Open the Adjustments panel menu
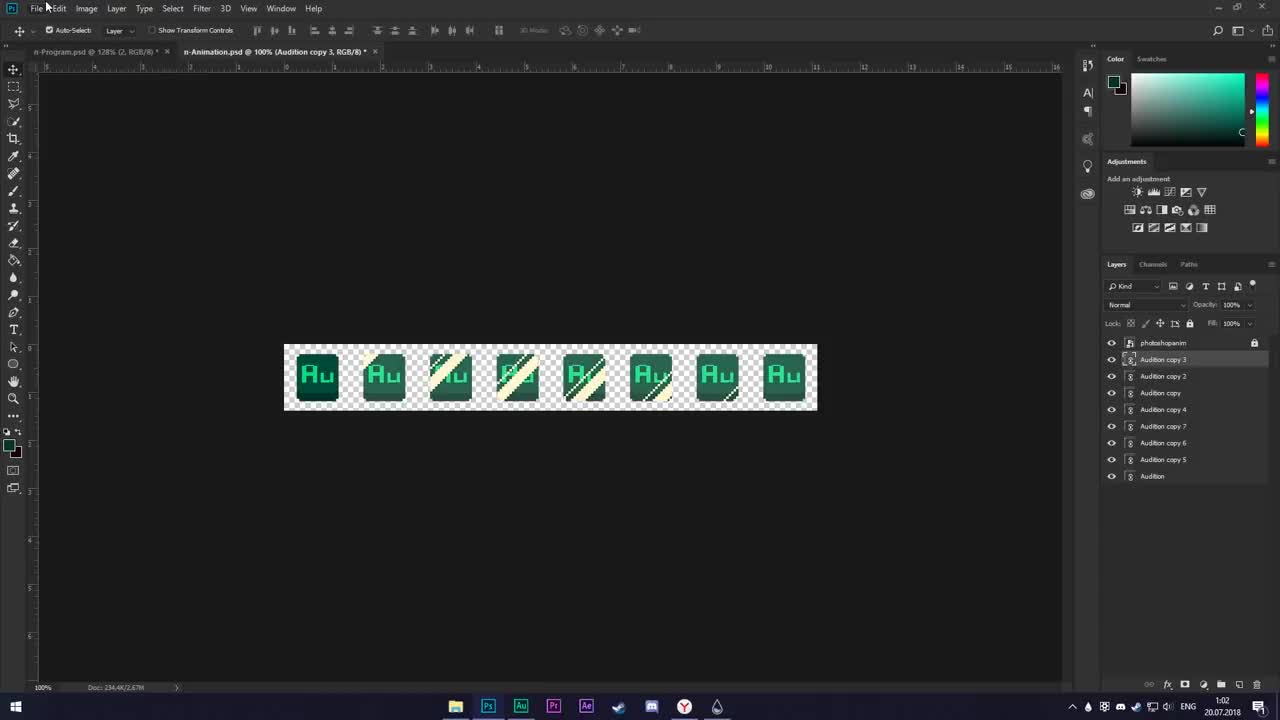Viewport: 1280px width, 720px height. click(1271, 161)
